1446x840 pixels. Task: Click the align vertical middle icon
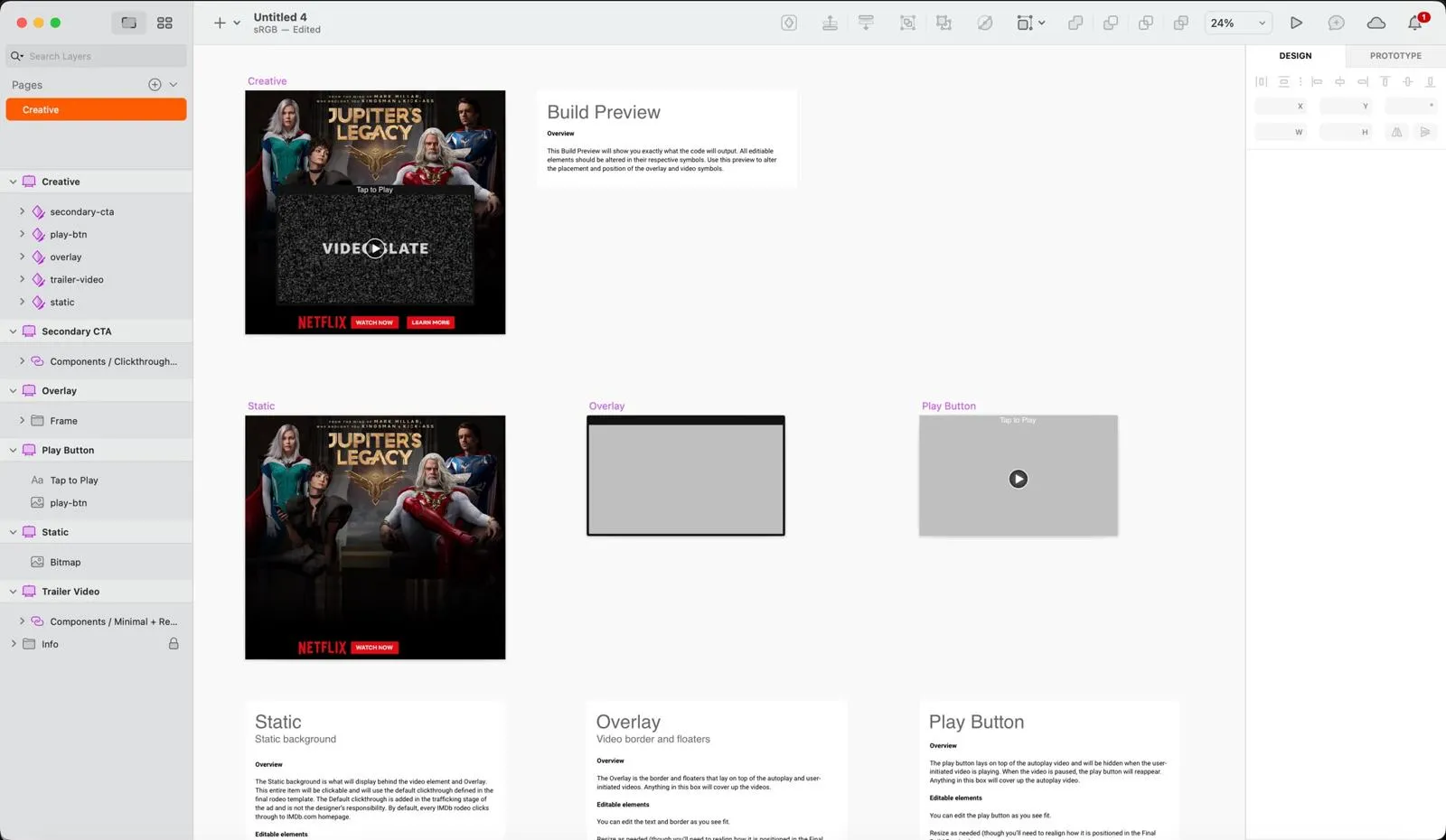coord(1407,81)
